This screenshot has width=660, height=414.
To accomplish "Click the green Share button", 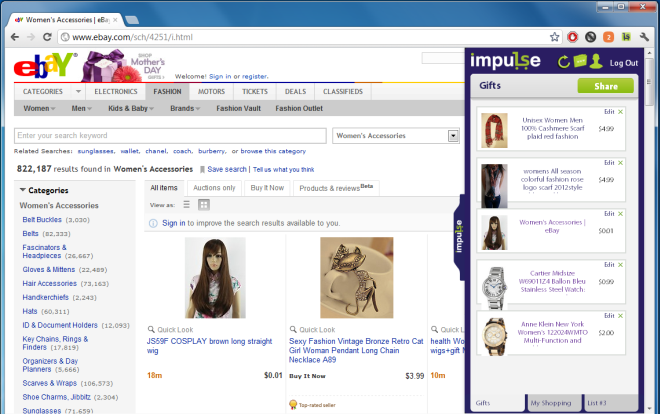I will 606,86.
